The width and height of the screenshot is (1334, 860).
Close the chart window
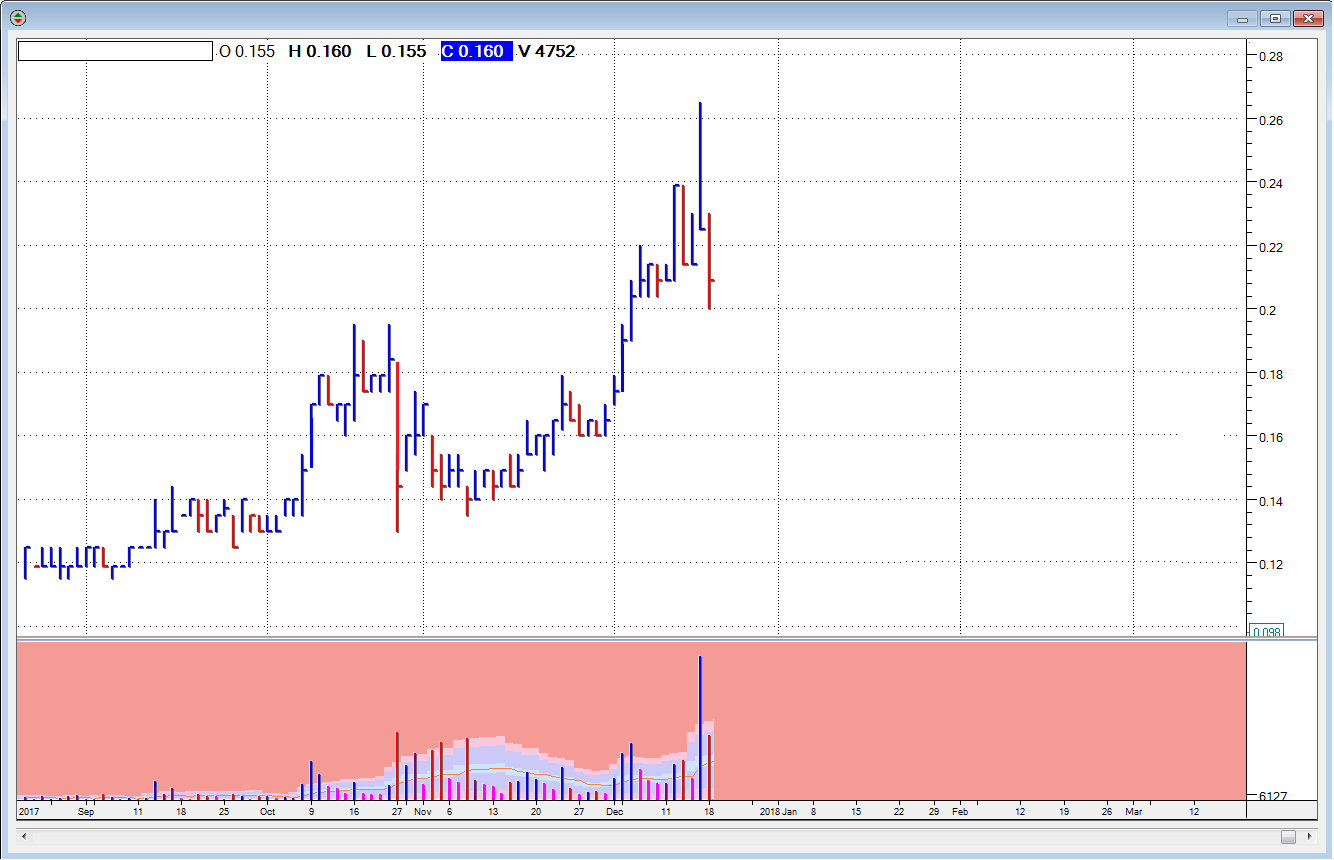[x=1308, y=18]
